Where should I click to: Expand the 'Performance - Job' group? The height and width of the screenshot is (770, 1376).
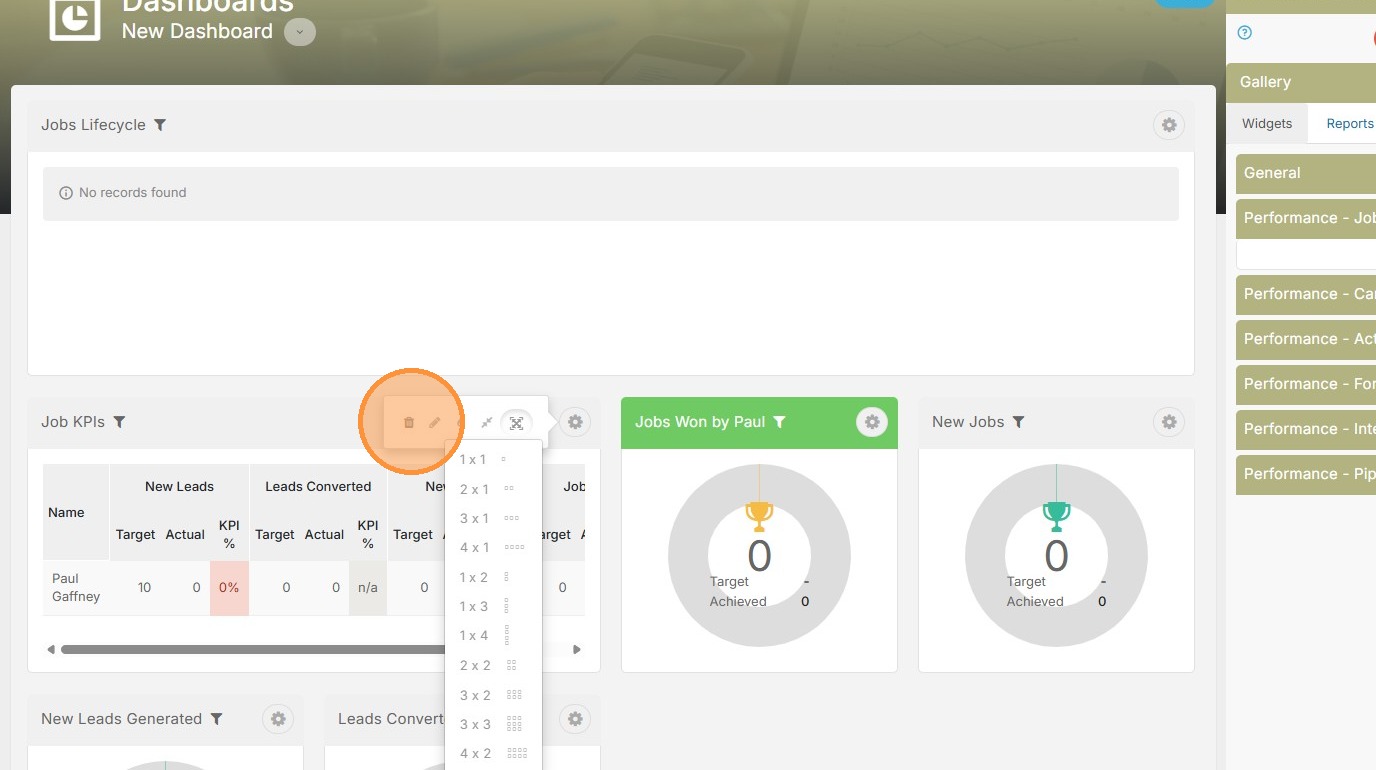point(1306,218)
